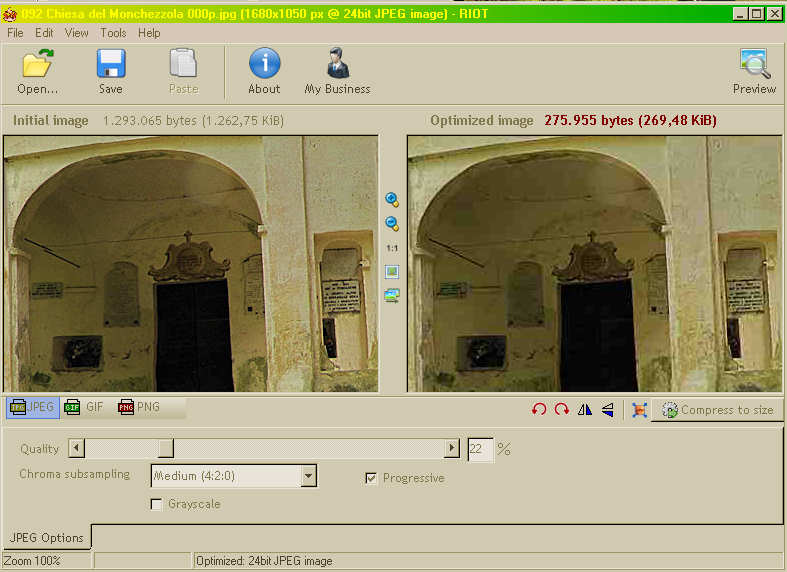The height and width of the screenshot is (572, 787).
Task: Rotate image right with red clockwise arrow
Action: pos(562,409)
